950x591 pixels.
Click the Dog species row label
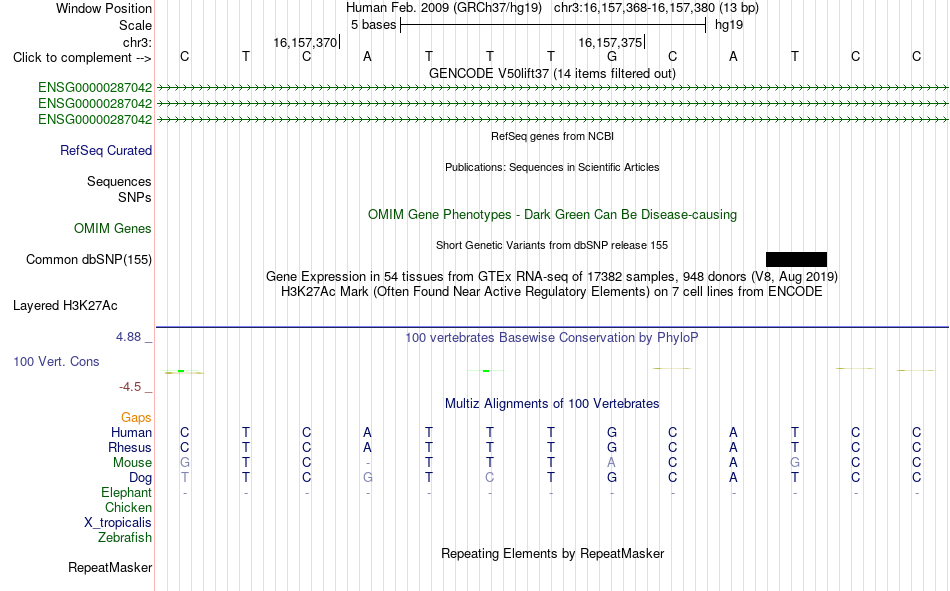(x=141, y=478)
